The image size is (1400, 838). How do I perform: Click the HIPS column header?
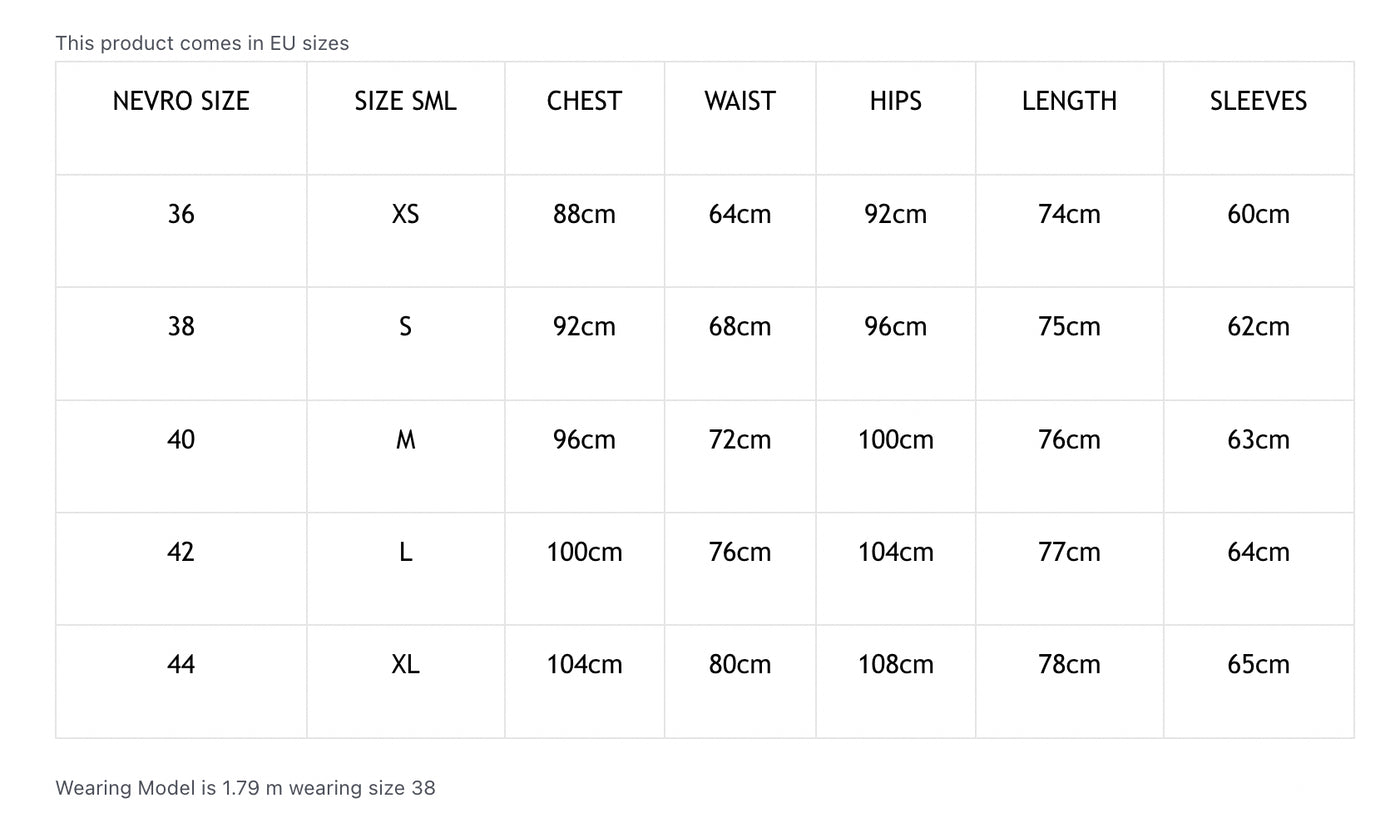[895, 101]
